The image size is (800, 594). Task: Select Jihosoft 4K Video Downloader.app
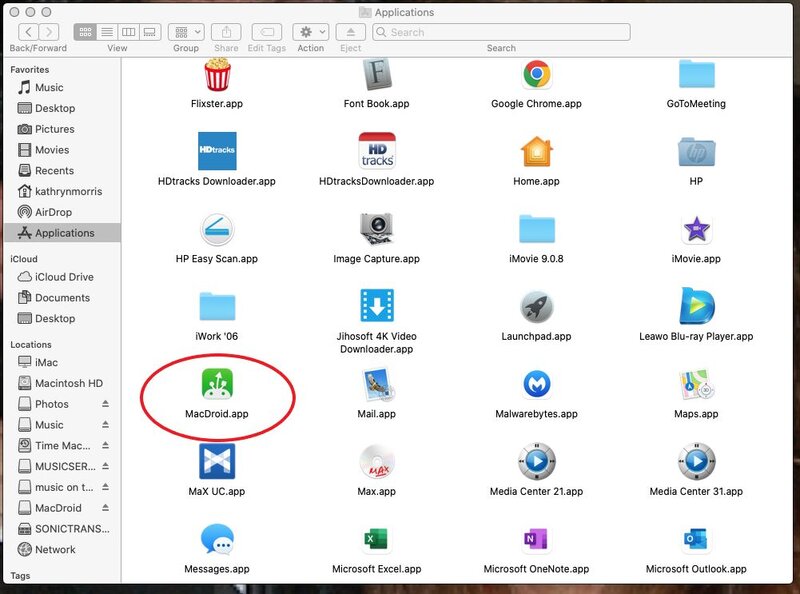pyautogui.click(x=377, y=305)
